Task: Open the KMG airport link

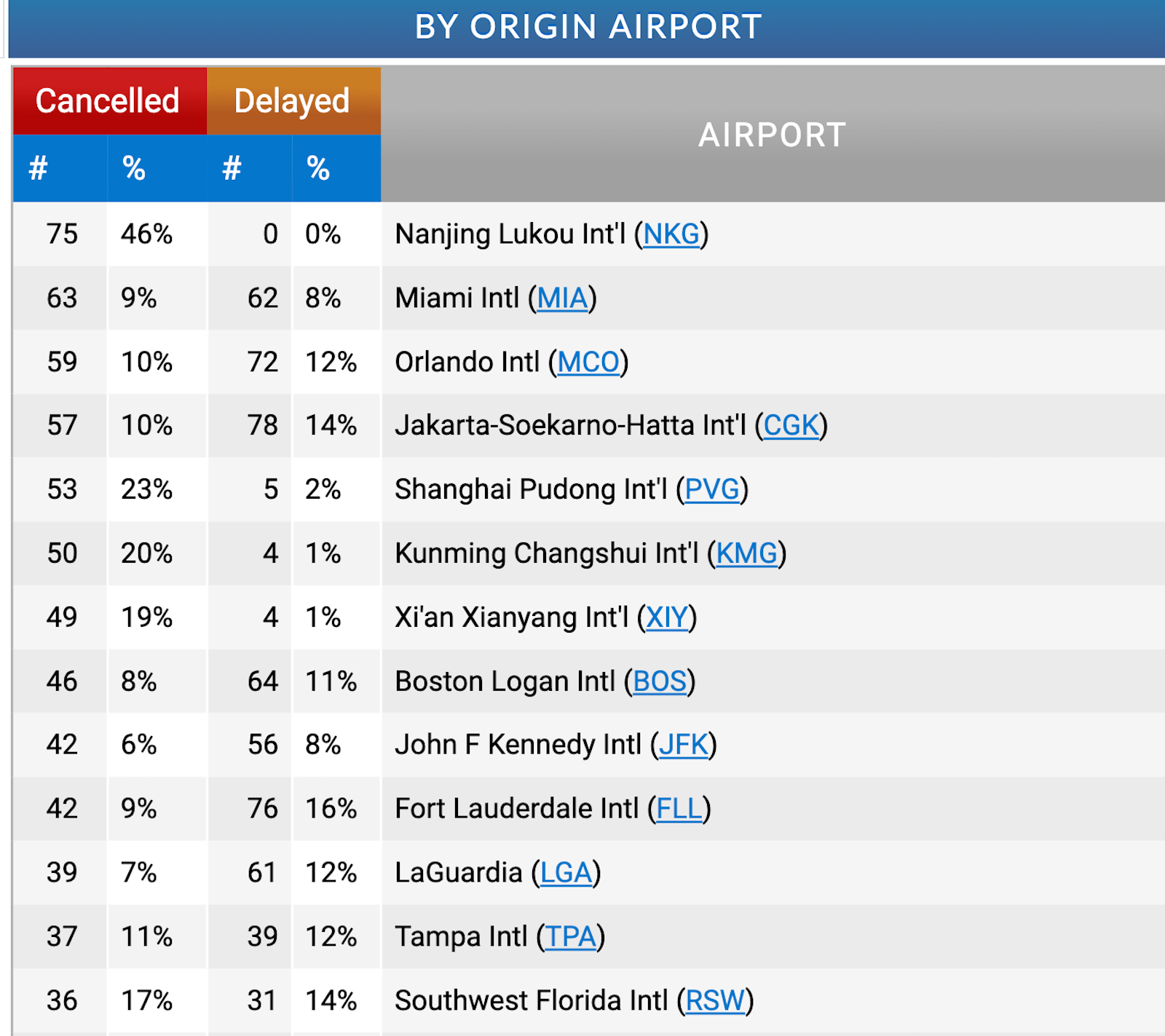Action: (x=747, y=553)
